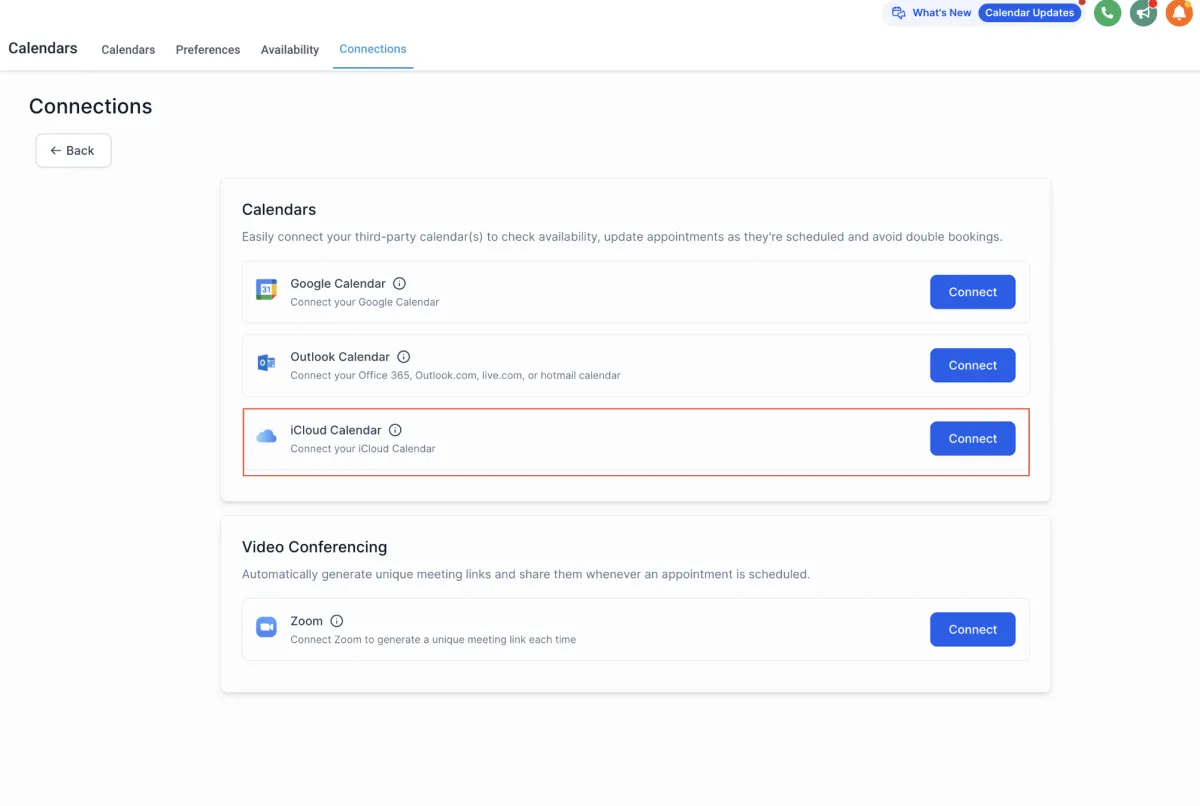
Task: Connect Outlook Calendar
Action: tap(972, 365)
